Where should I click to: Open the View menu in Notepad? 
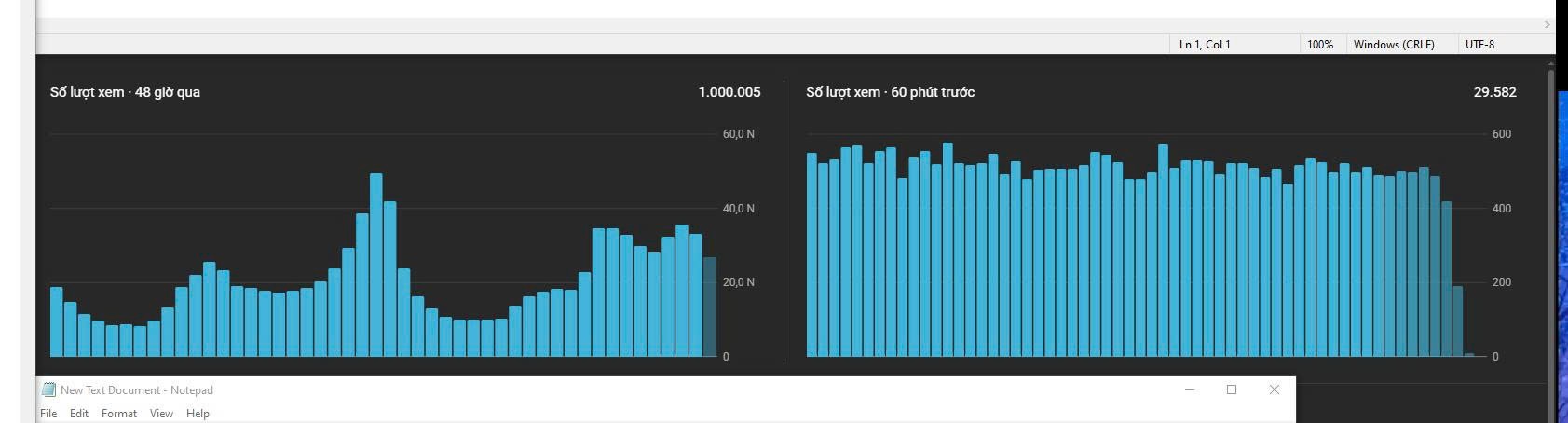pyautogui.click(x=161, y=414)
